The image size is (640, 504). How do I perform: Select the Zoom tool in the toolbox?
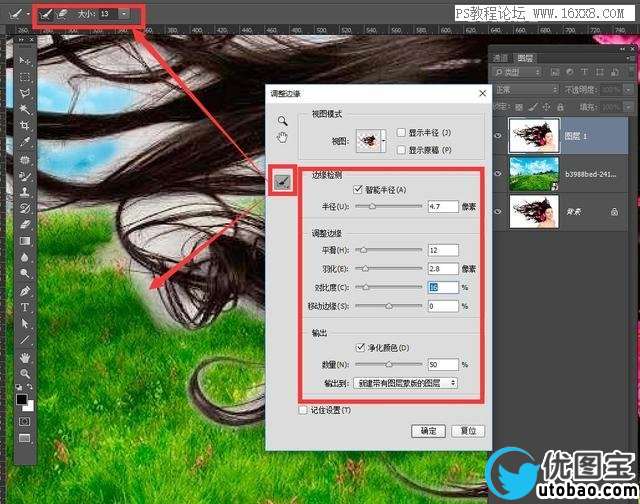(x=24, y=373)
